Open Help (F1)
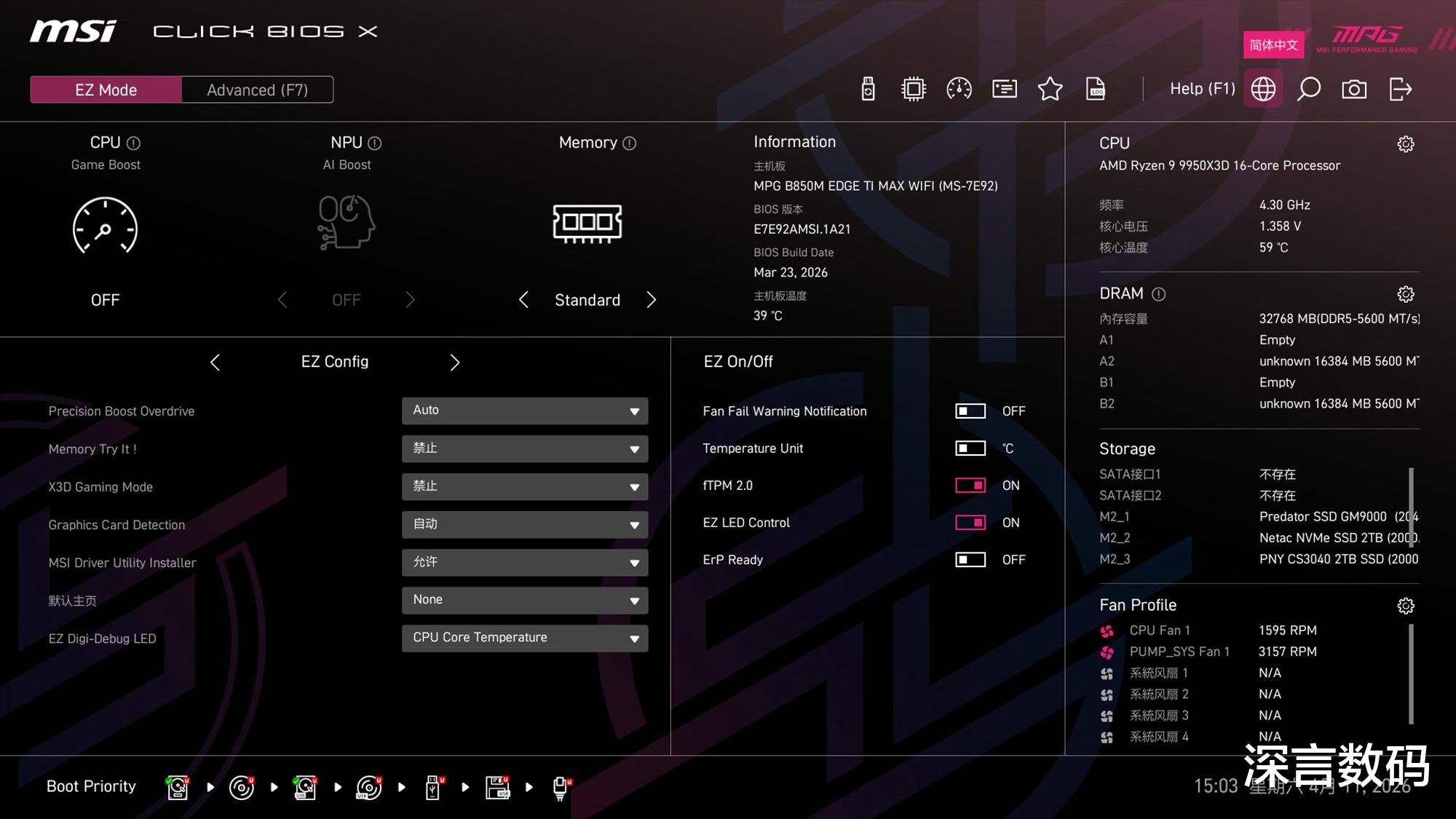Viewport: 1456px width, 819px height. tap(1202, 89)
